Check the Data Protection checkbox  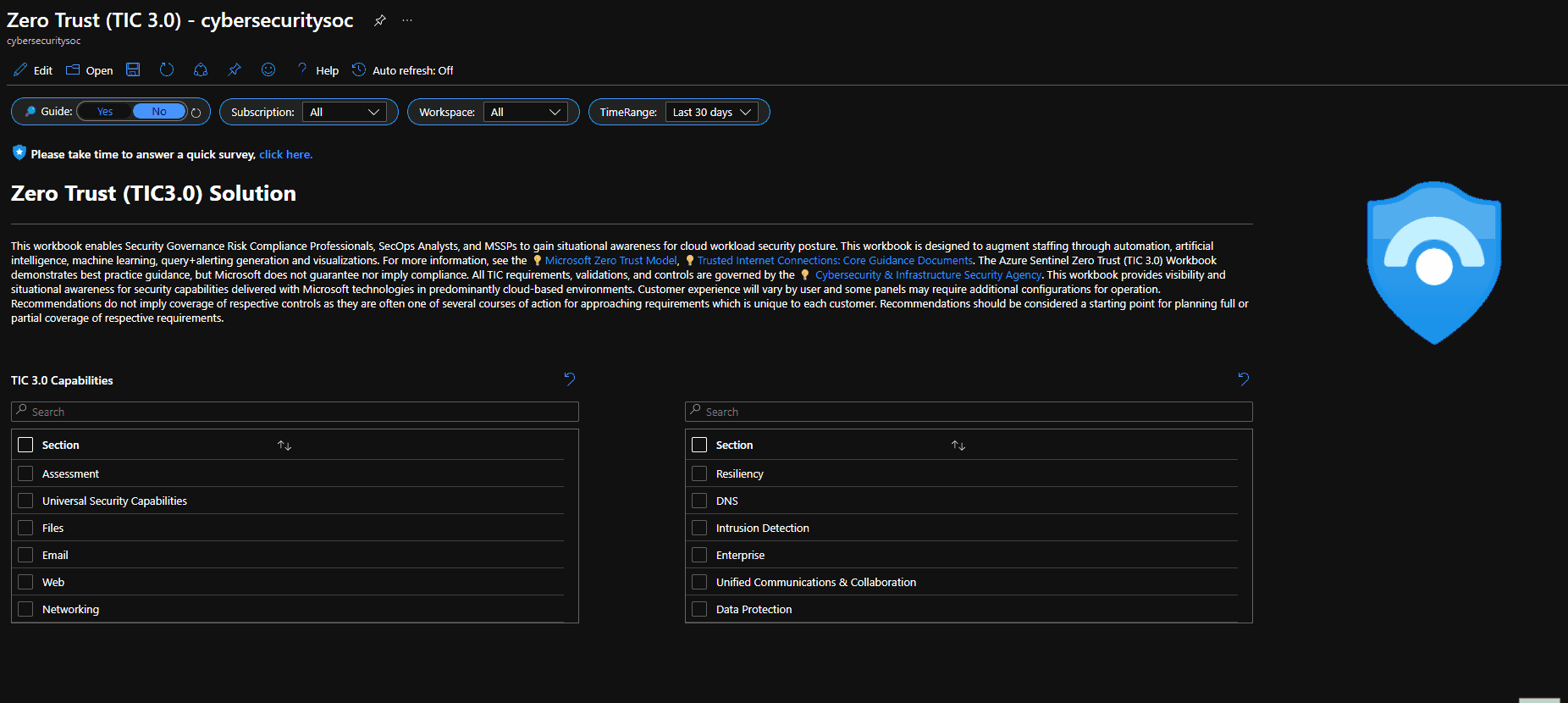click(x=699, y=609)
